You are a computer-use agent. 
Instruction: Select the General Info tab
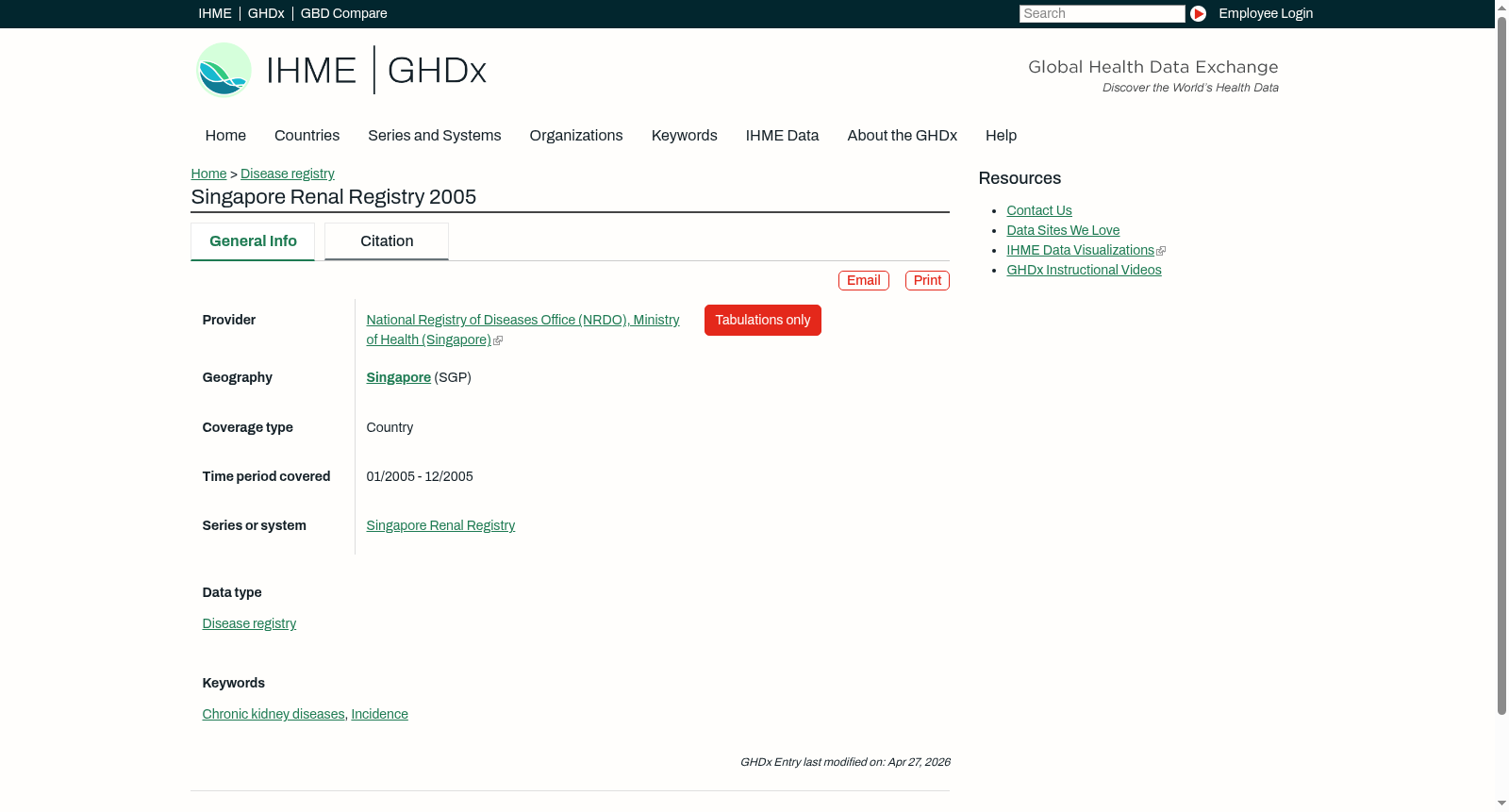[253, 241]
